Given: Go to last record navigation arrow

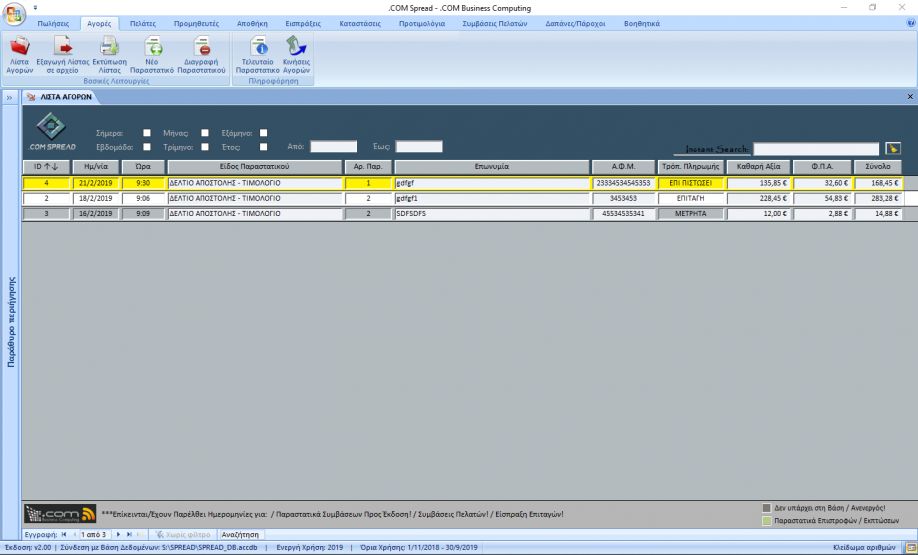Looking at the screenshot, I should [x=129, y=535].
